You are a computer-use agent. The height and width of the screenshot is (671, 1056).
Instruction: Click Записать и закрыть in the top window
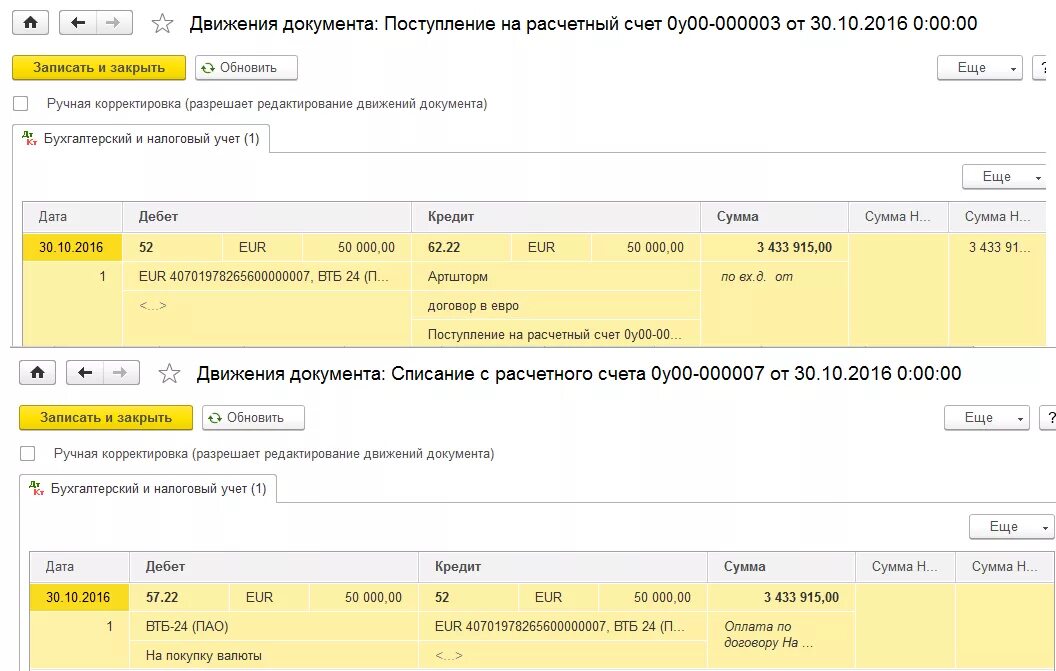[97, 68]
